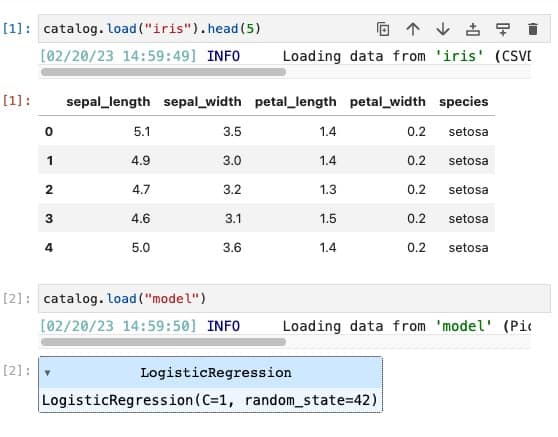Select the species value in row 0
Viewport: 558px width, 437px height.
(468, 132)
